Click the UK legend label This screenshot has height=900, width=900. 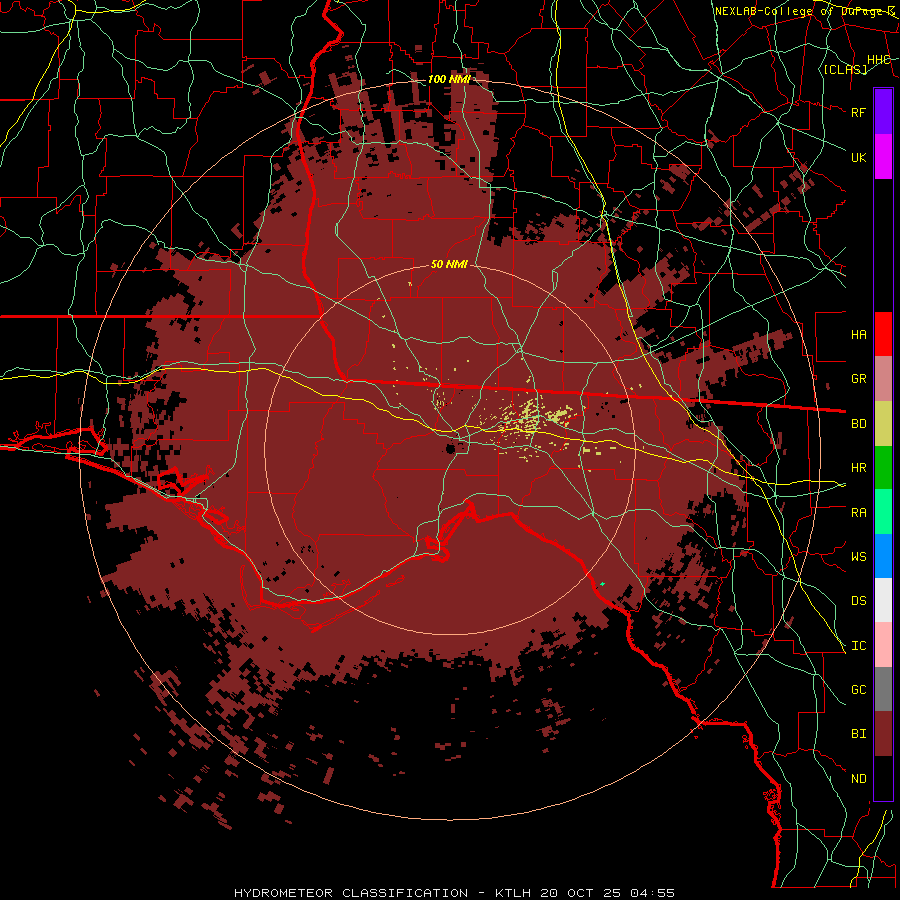[858, 157]
